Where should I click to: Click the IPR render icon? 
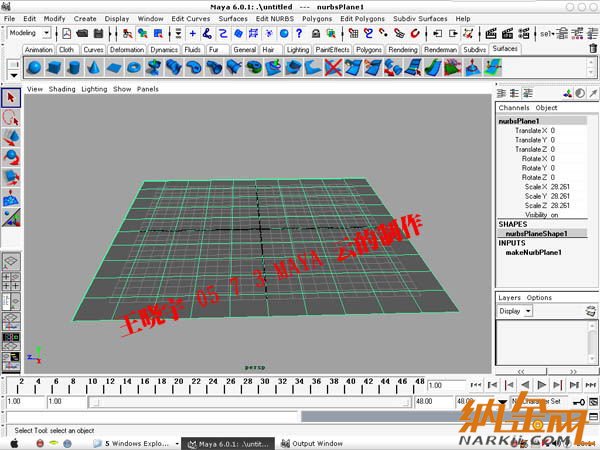(x=507, y=34)
